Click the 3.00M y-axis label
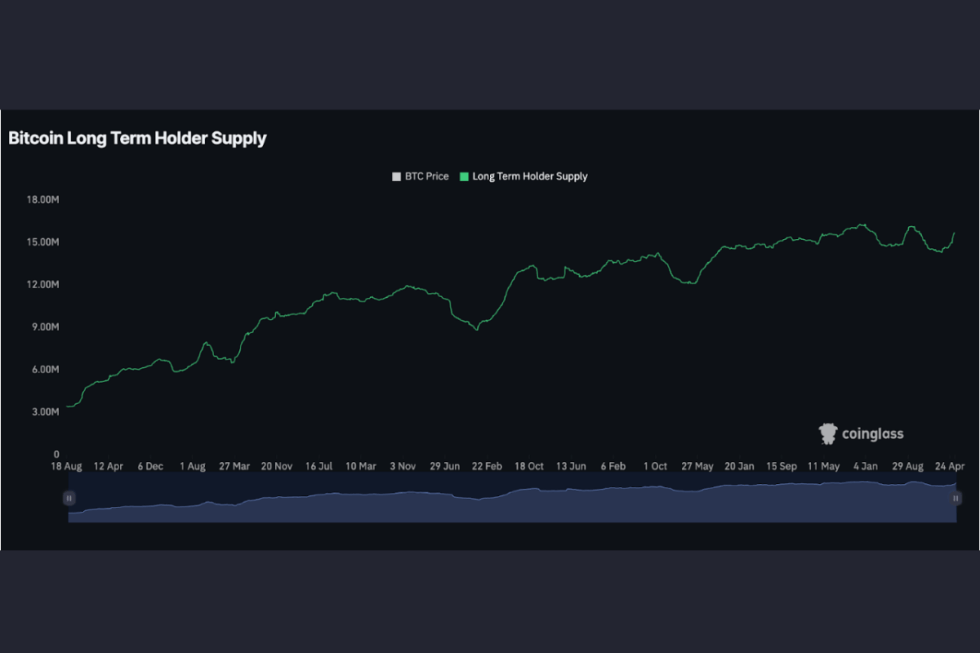 click(45, 411)
